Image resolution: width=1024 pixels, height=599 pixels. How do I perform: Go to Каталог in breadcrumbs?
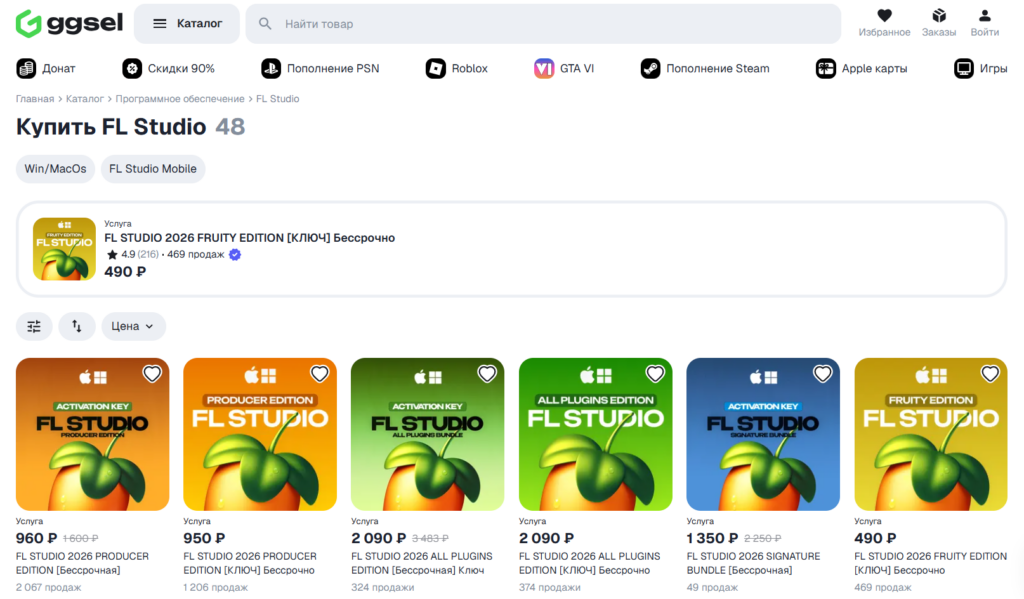click(85, 99)
